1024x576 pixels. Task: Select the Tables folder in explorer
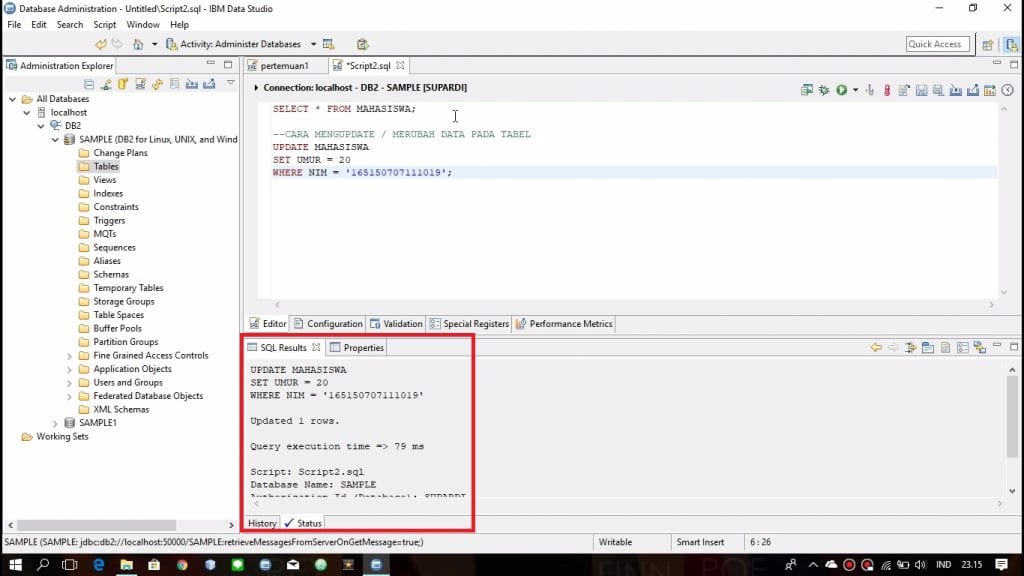106,167
